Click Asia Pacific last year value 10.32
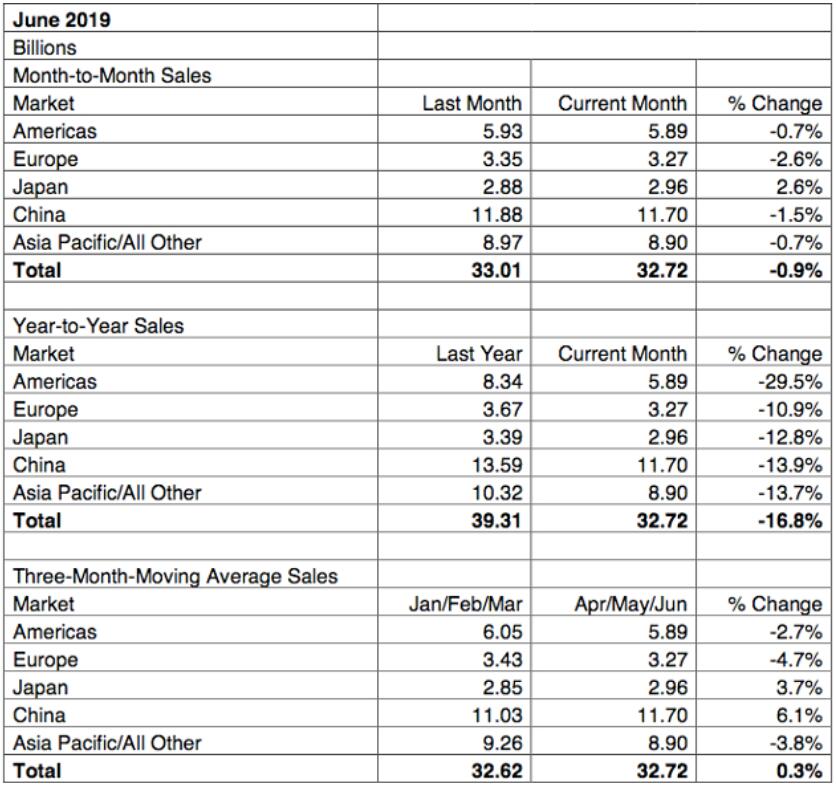The image size is (837, 787). [x=454, y=492]
